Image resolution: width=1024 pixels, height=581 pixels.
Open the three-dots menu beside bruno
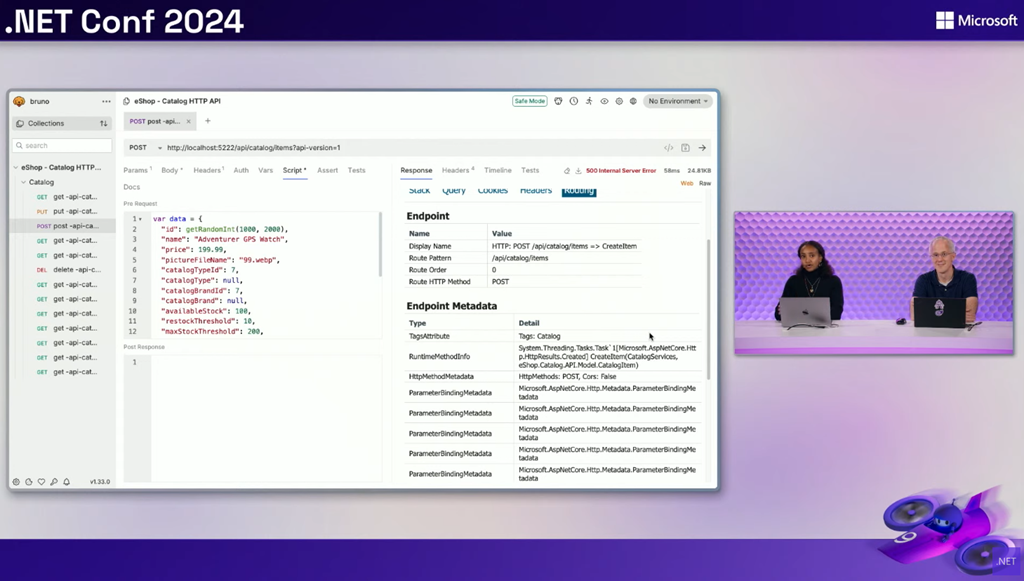click(x=106, y=101)
